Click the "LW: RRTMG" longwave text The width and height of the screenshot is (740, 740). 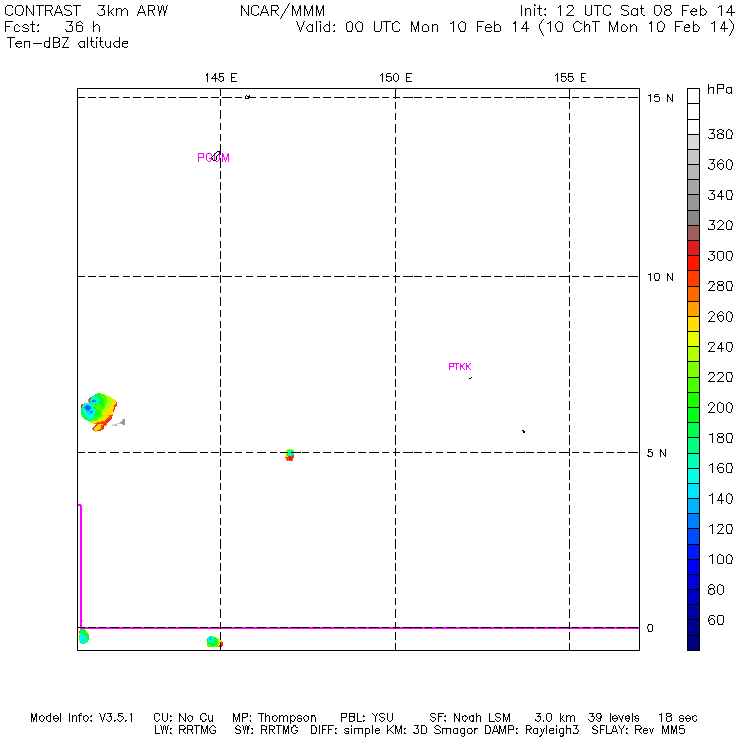pos(185,730)
